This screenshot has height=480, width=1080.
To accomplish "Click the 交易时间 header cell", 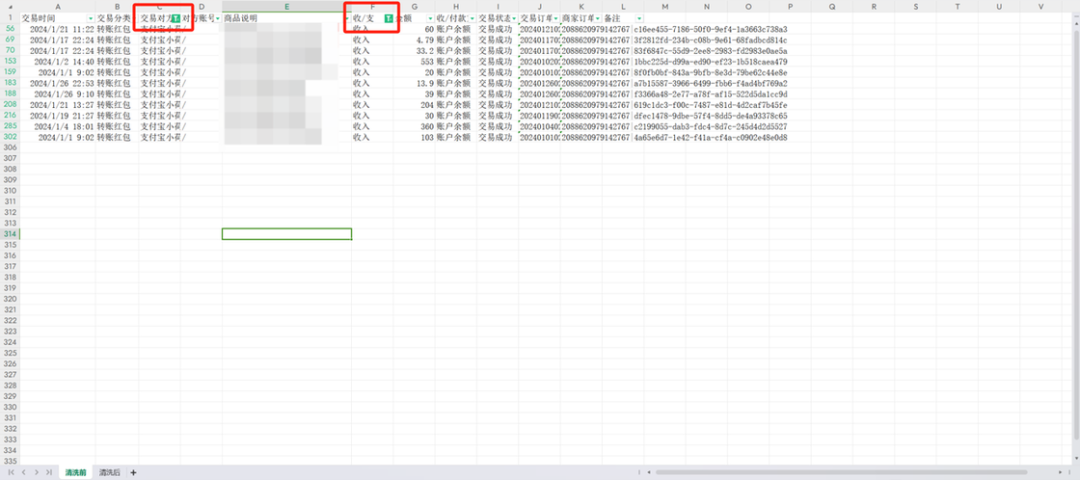I will [x=58, y=19].
